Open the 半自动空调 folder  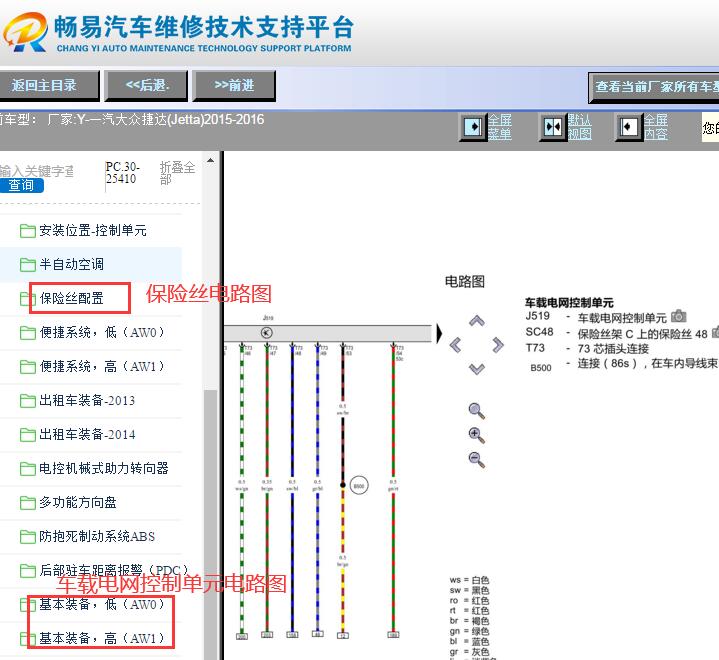tap(62, 264)
